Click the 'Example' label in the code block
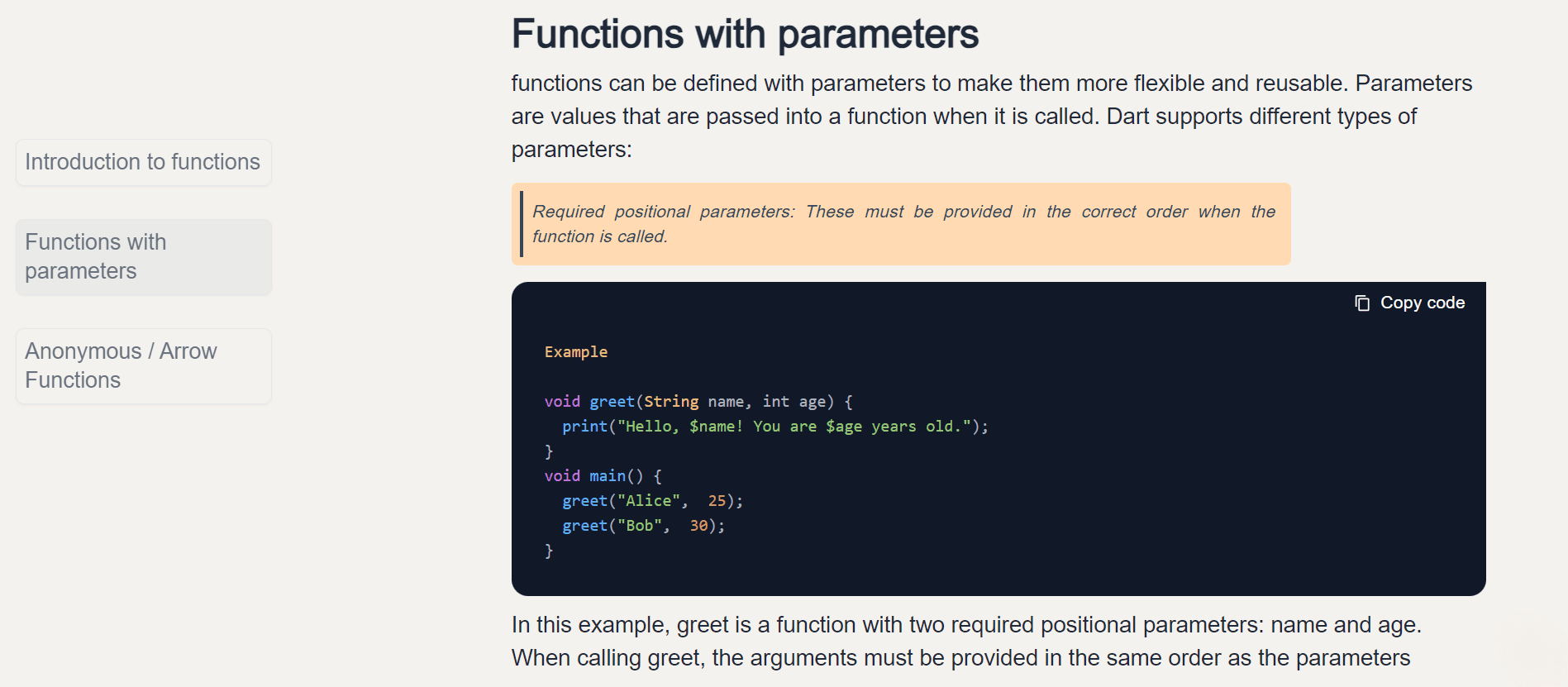The height and width of the screenshot is (687, 1568). [576, 352]
